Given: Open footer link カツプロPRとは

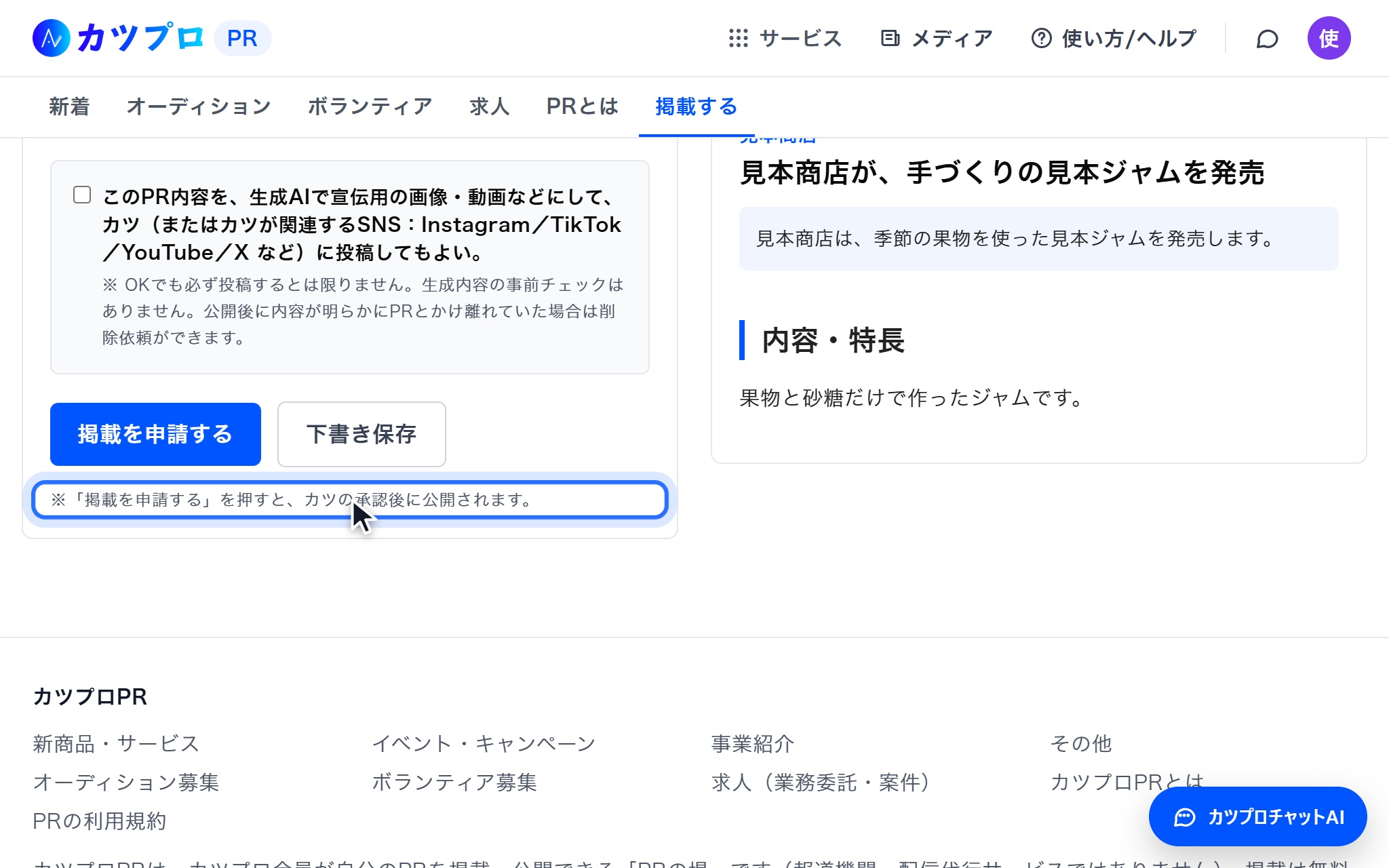Looking at the screenshot, I should coord(1127,783).
